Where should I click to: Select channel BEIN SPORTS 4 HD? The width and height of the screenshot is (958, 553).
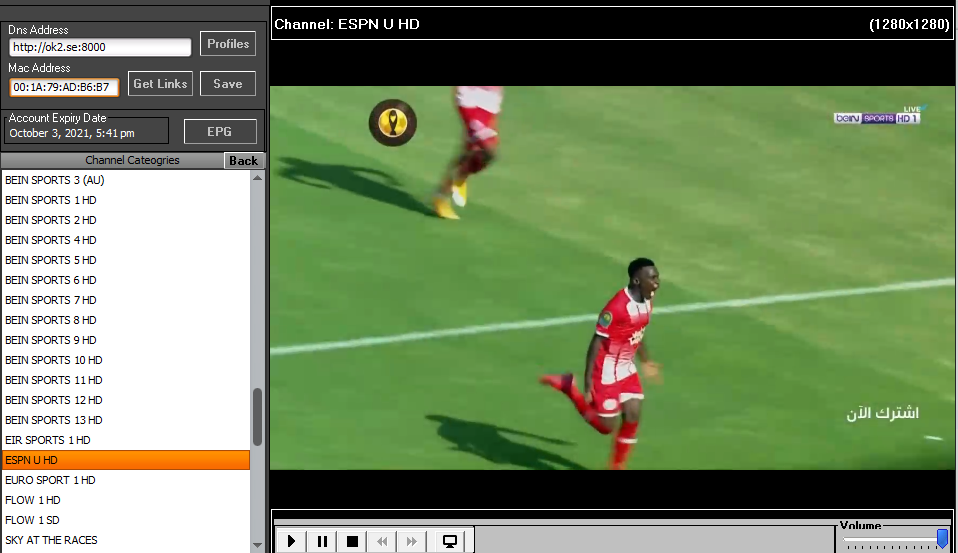126,240
